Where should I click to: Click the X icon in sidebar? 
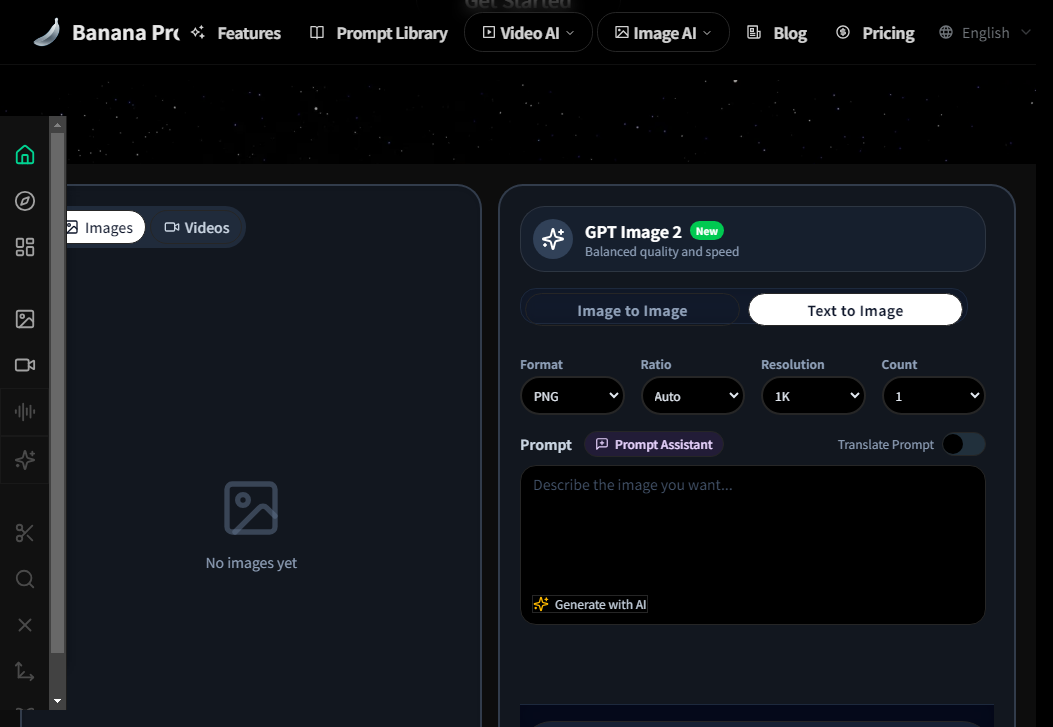tap(25, 625)
